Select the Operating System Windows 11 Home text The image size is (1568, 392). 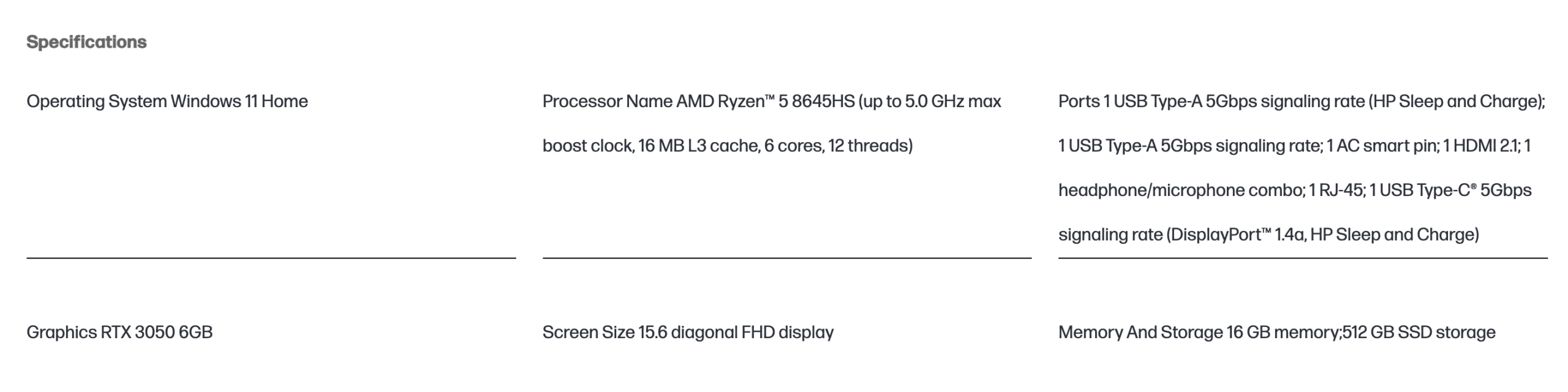[167, 101]
